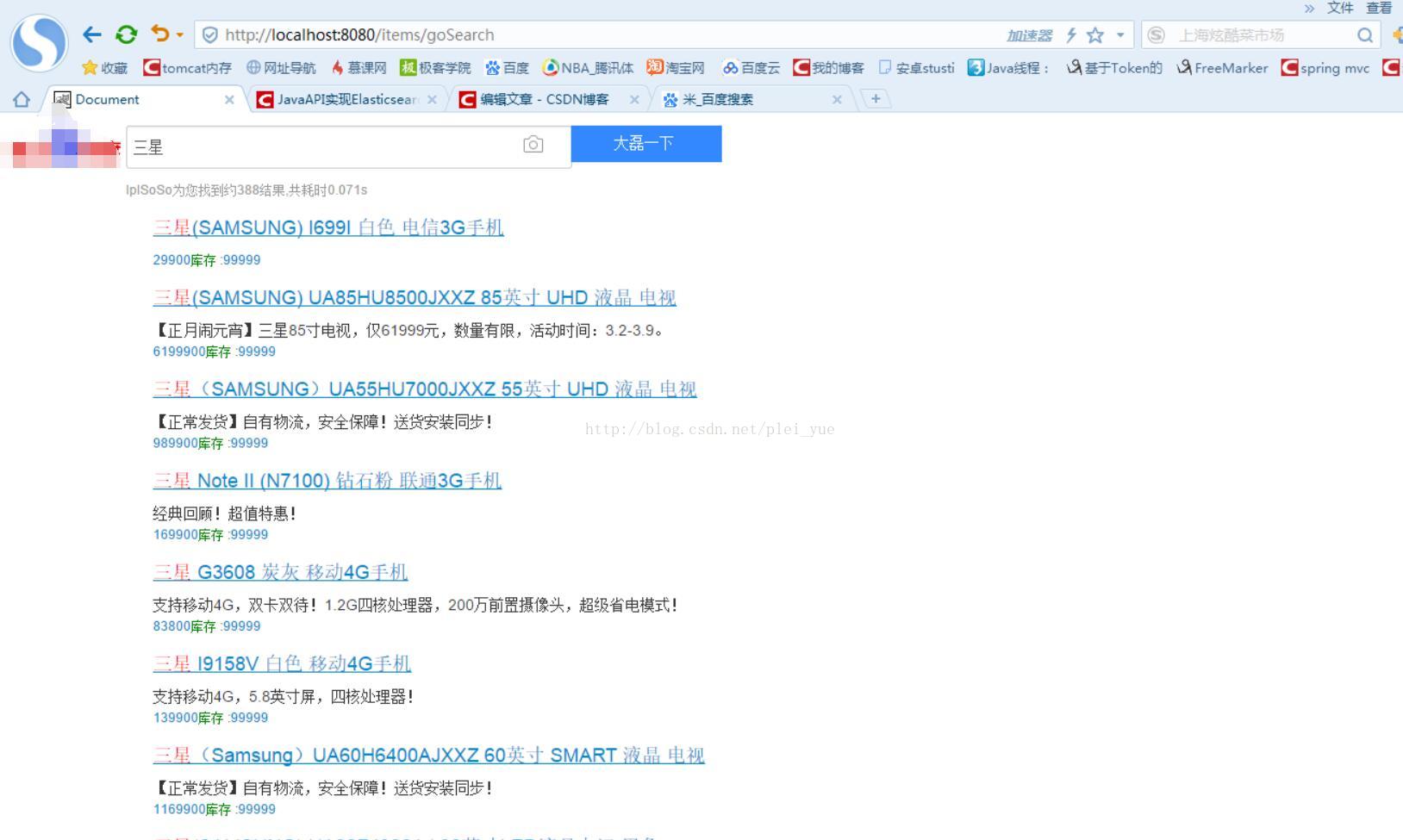Click the 大磊一下 search button
This screenshot has height=840, width=1403.
pos(646,144)
